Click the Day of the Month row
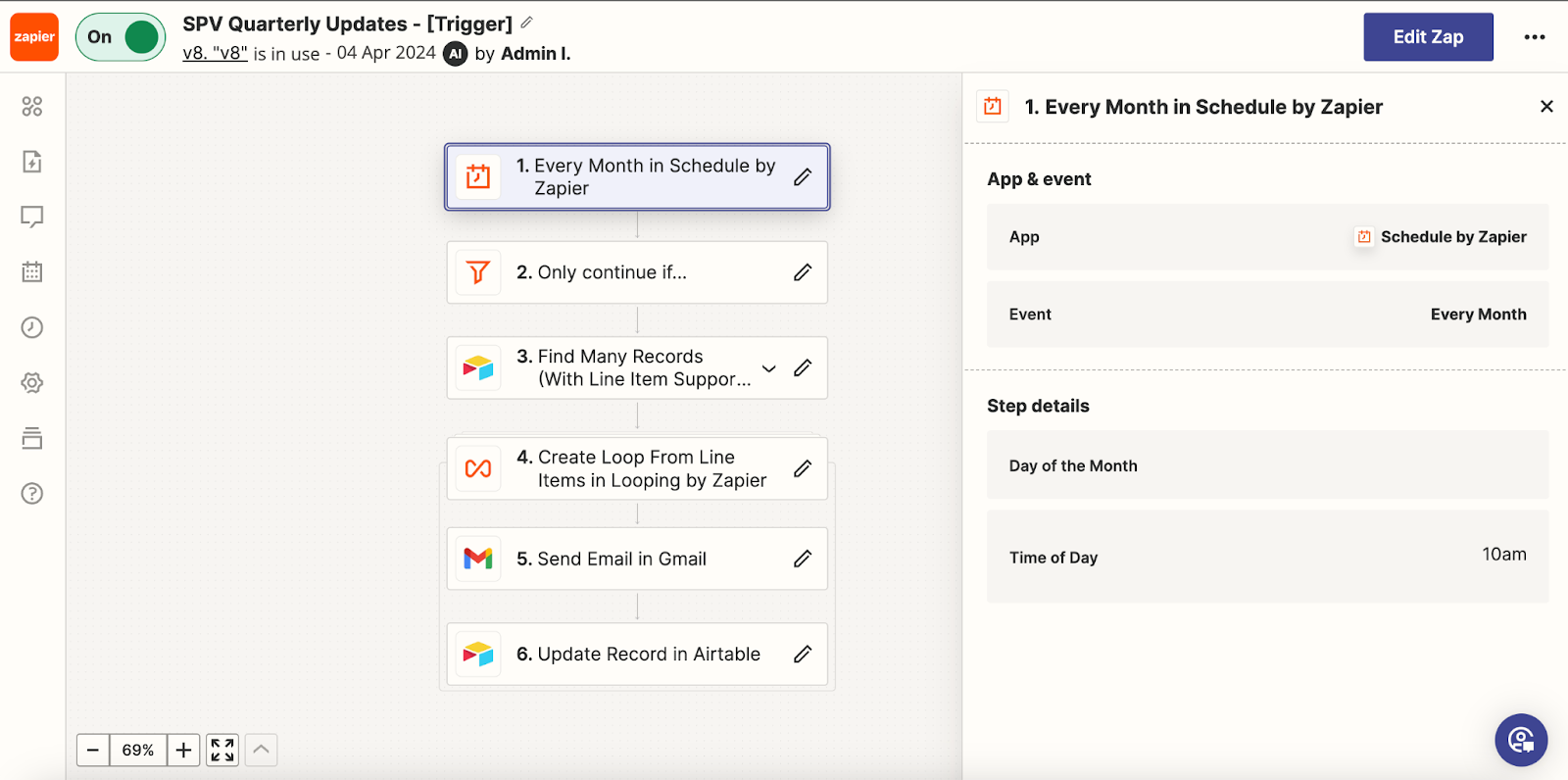The width and height of the screenshot is (1568, 780). click(1267, 465)
